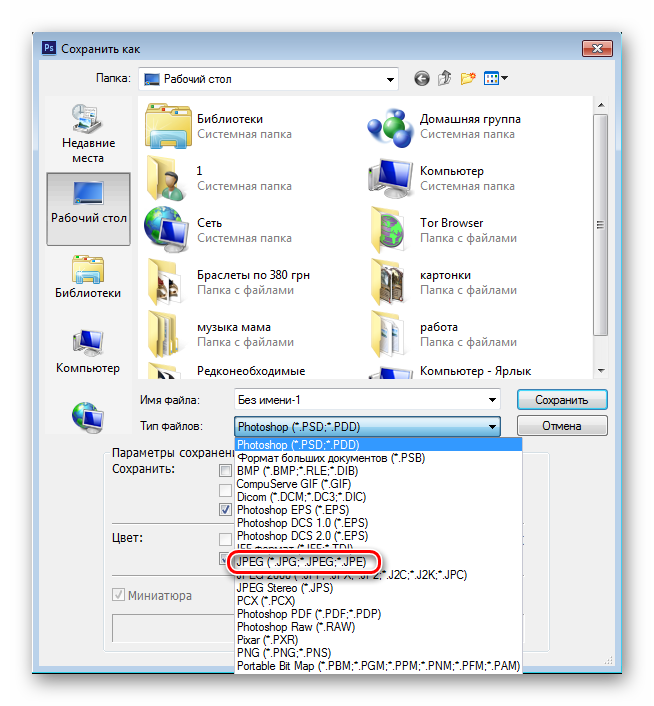Click the file list scrollbar thumb
This screenshot has height=706, width=654.
(600, 225)
